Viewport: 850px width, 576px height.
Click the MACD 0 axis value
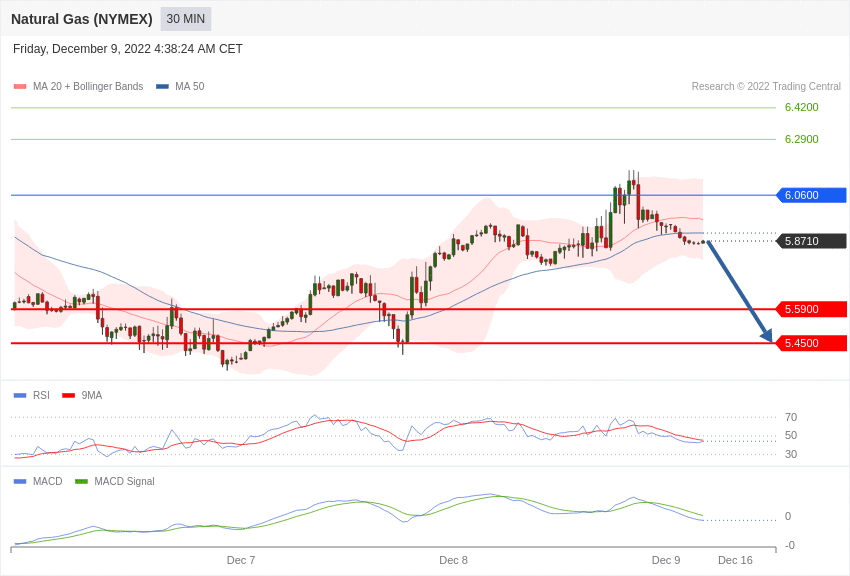[788, 516]
